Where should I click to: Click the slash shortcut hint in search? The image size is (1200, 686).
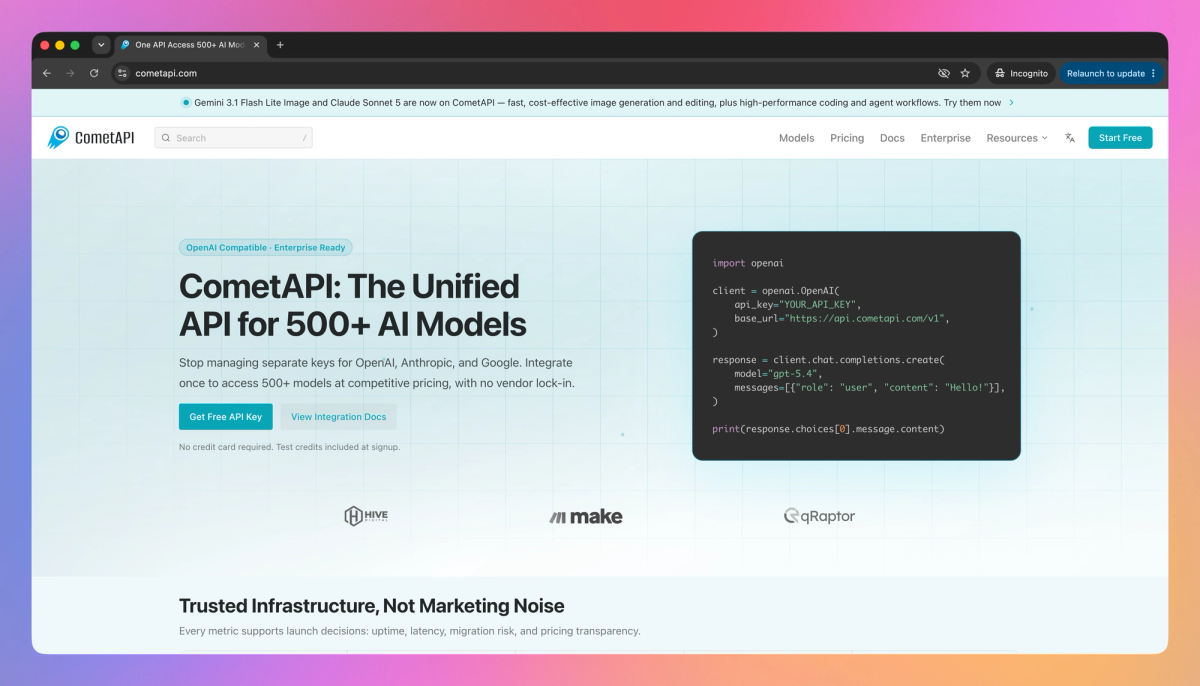(304, 138)
